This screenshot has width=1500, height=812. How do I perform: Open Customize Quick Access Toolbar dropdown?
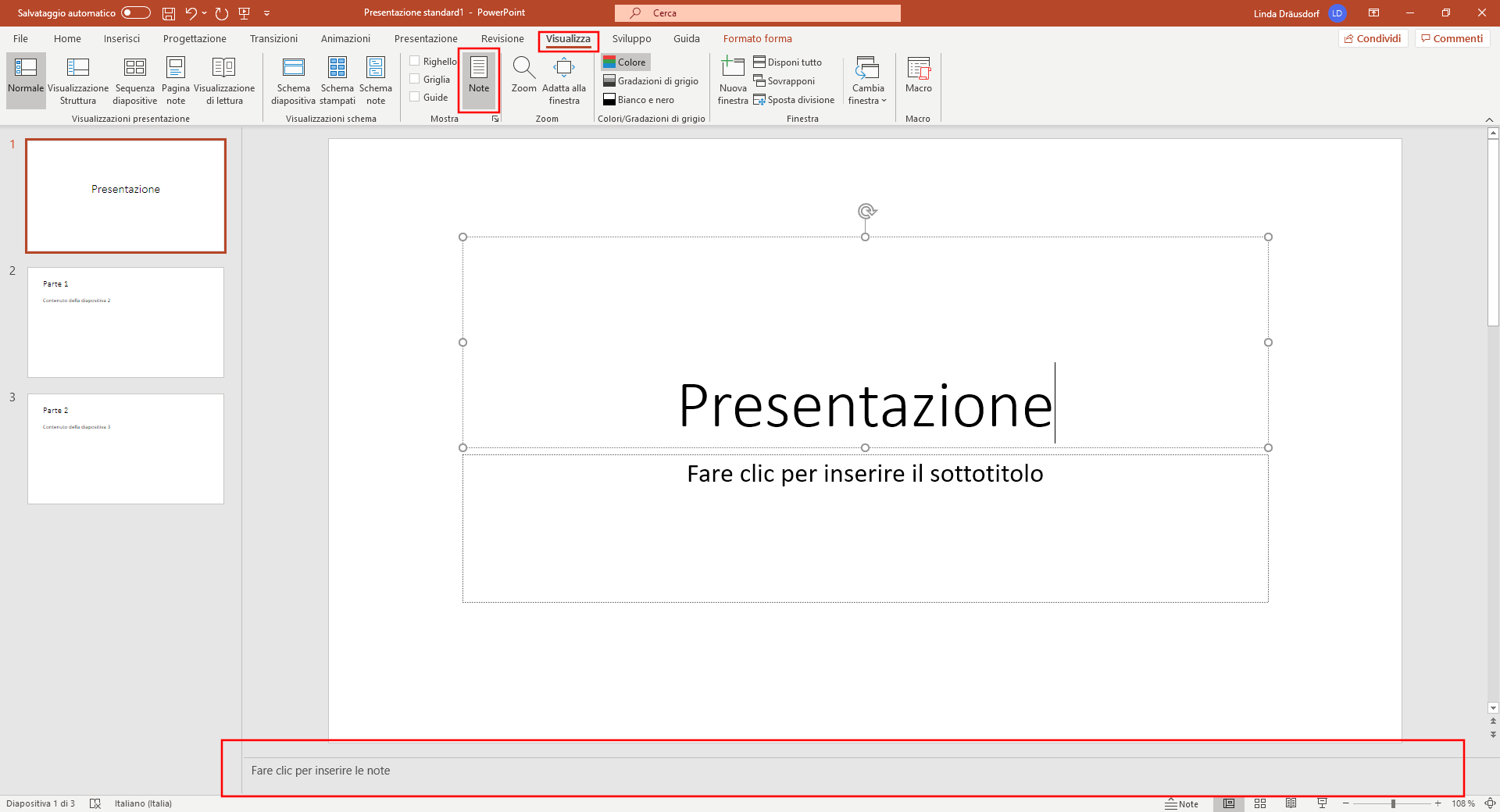pos(266,13)
